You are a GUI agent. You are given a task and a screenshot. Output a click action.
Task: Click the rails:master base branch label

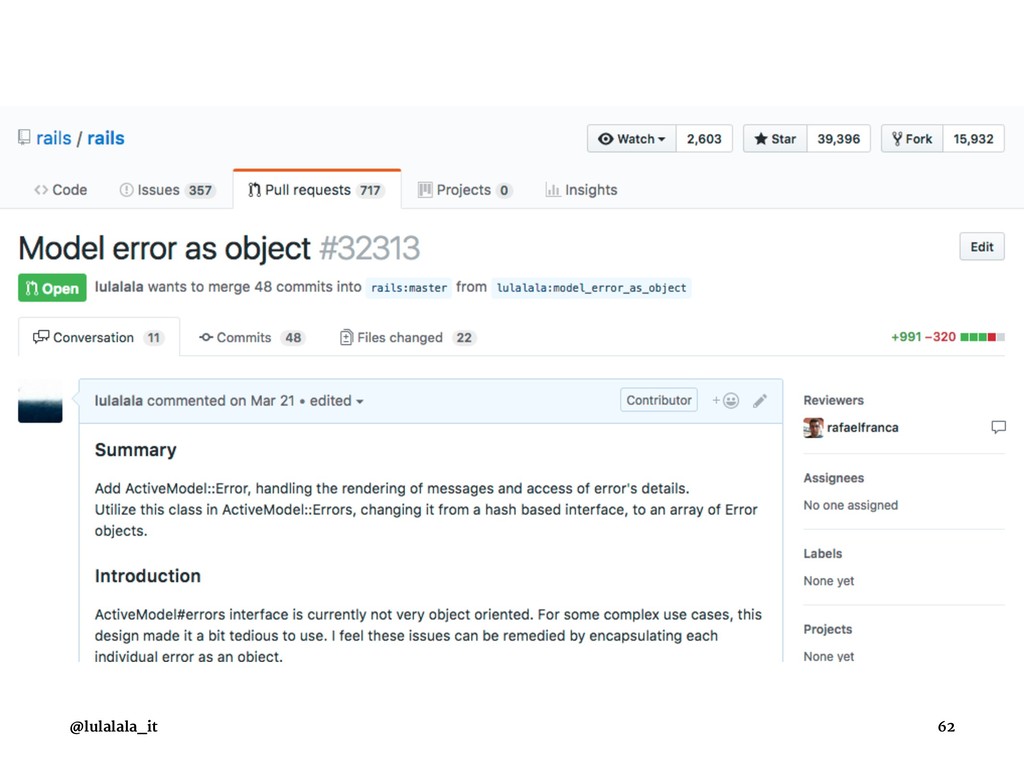coord(409,287)
